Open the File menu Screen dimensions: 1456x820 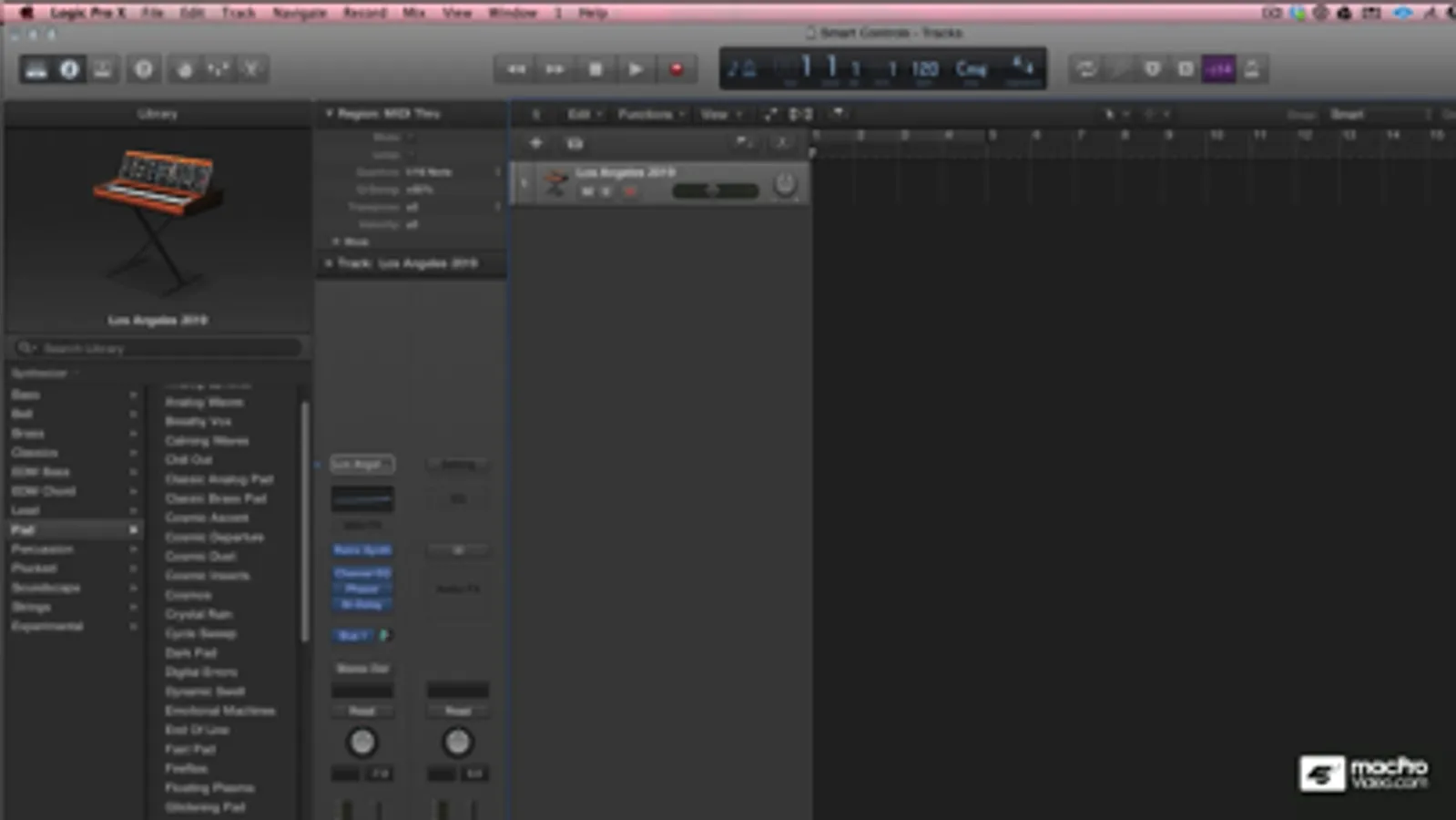152,13
